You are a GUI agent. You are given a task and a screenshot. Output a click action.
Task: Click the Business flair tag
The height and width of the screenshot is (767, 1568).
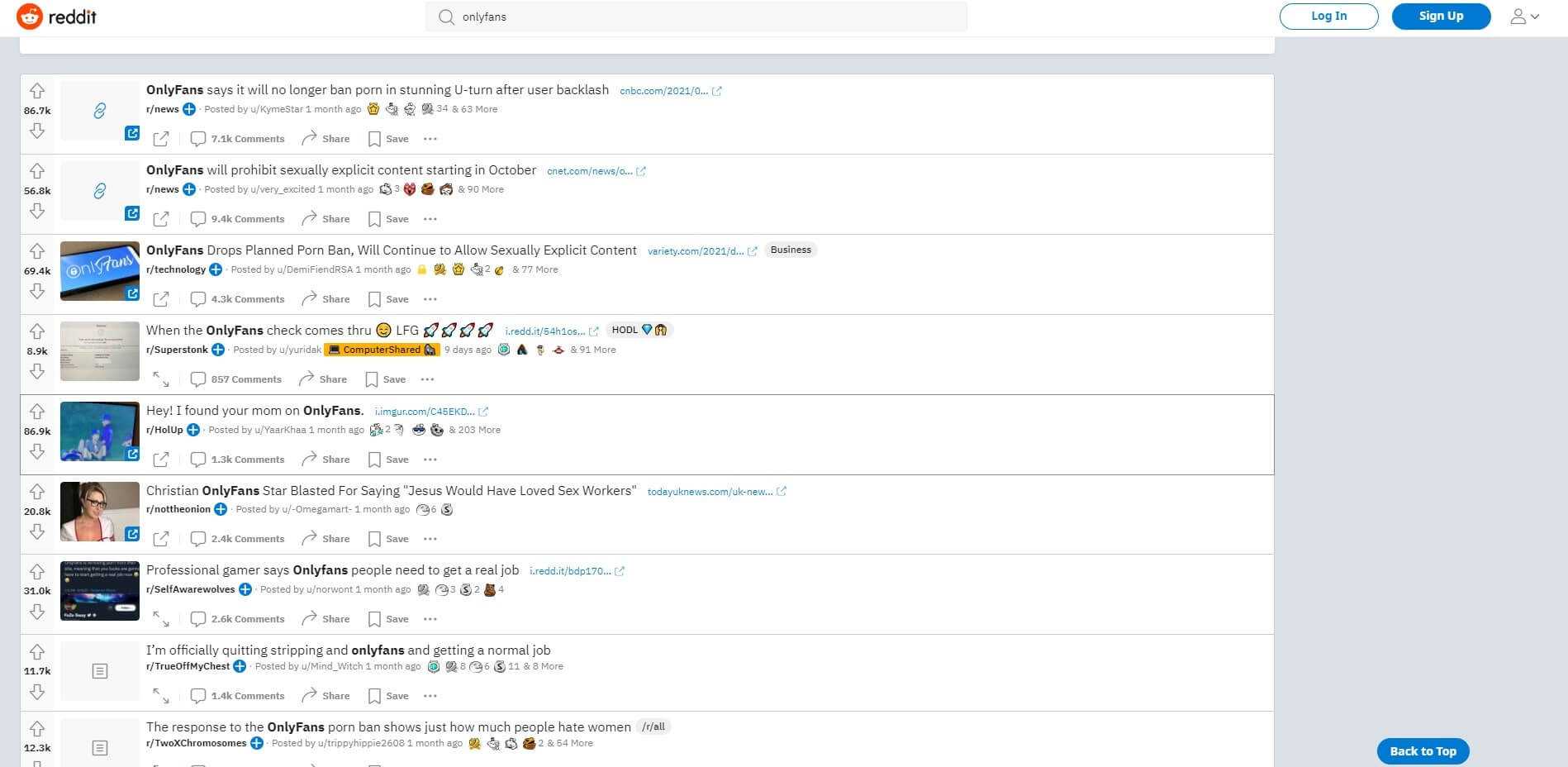pyautogui.click(x=791, y=250)
